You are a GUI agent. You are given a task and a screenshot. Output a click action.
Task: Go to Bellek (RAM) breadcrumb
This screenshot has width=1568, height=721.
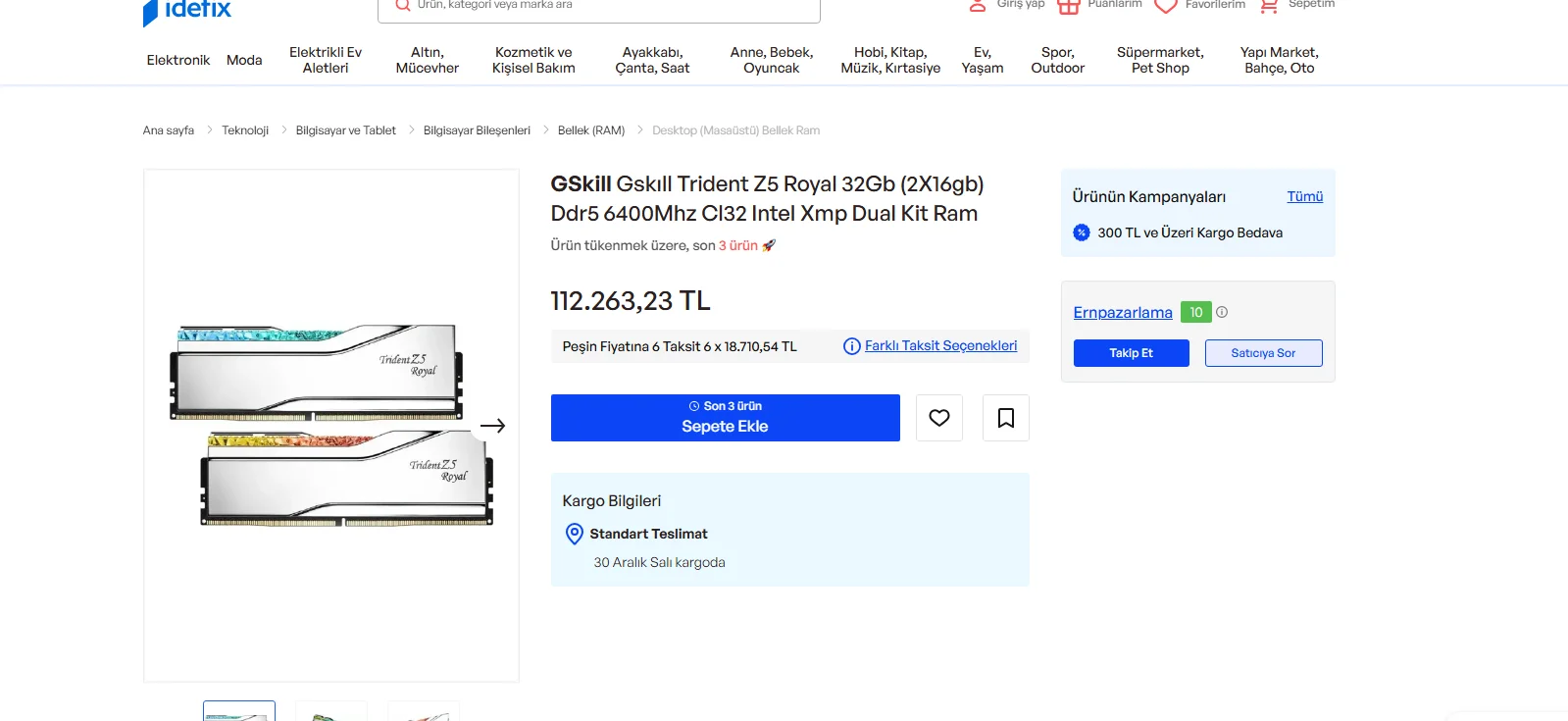pyautogui.click(x=591, y=130)
